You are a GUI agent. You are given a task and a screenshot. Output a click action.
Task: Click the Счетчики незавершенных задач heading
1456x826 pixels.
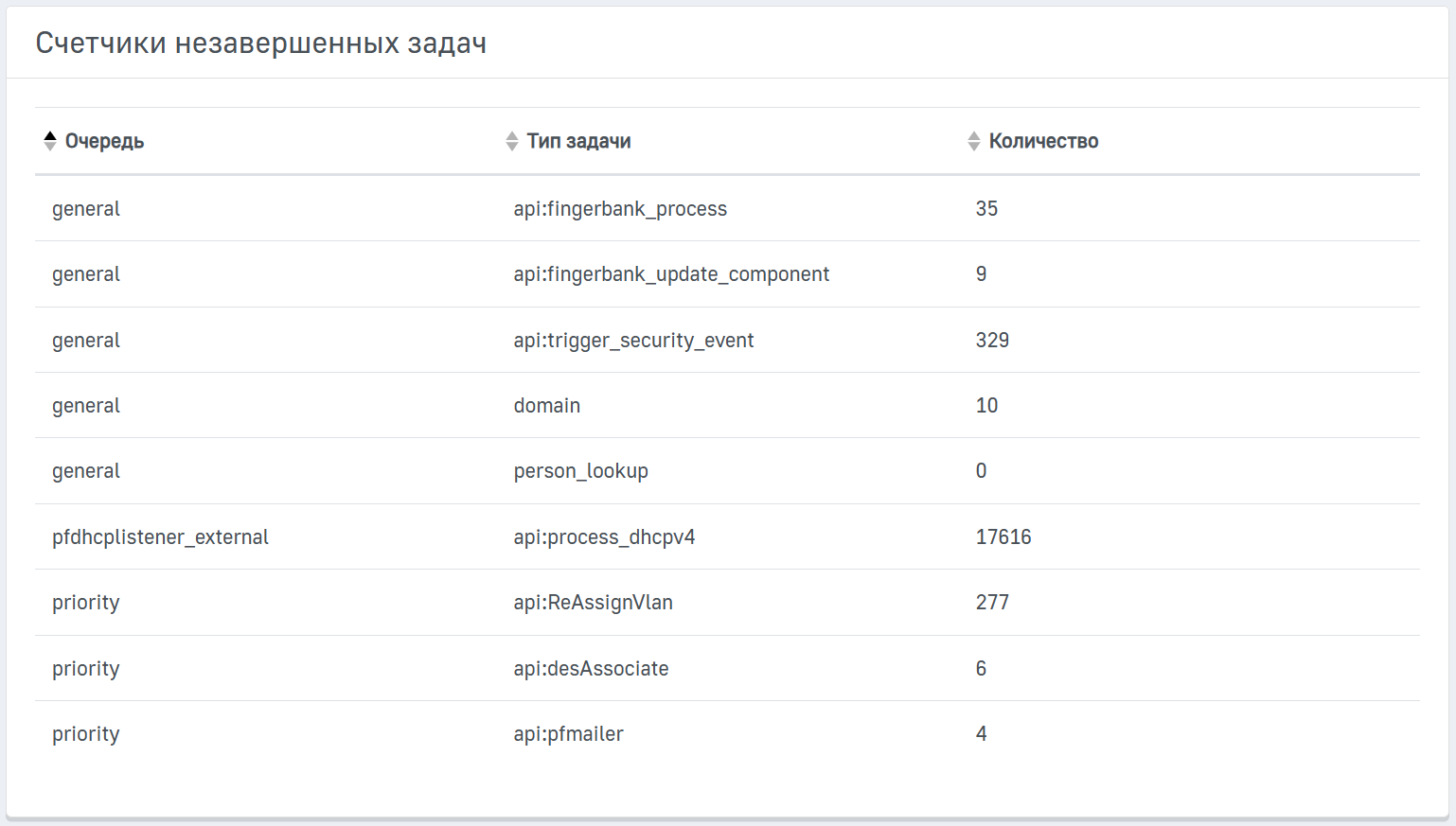point(260,44)
